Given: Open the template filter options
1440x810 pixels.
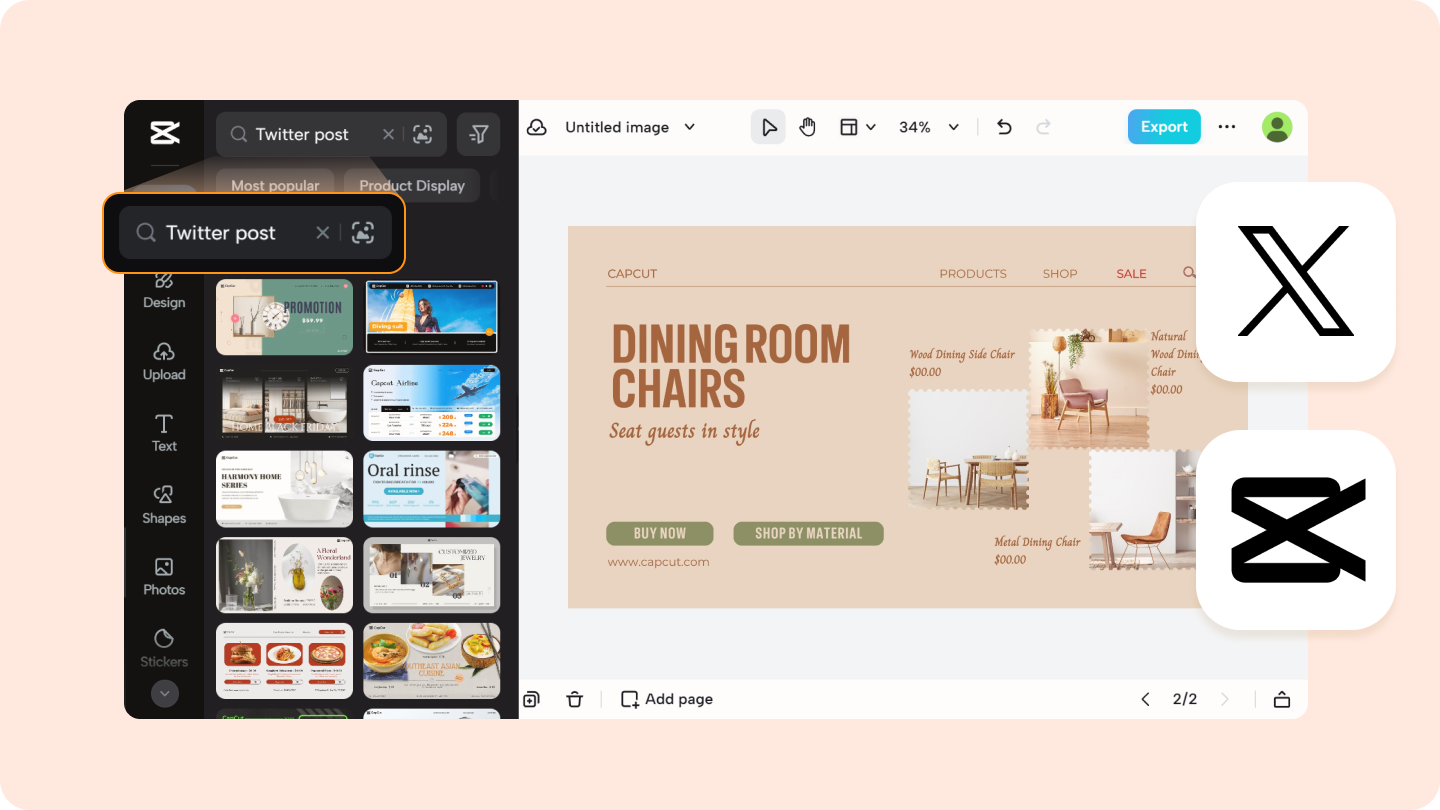Looking at the screenshot, I should tap(478, 134).
